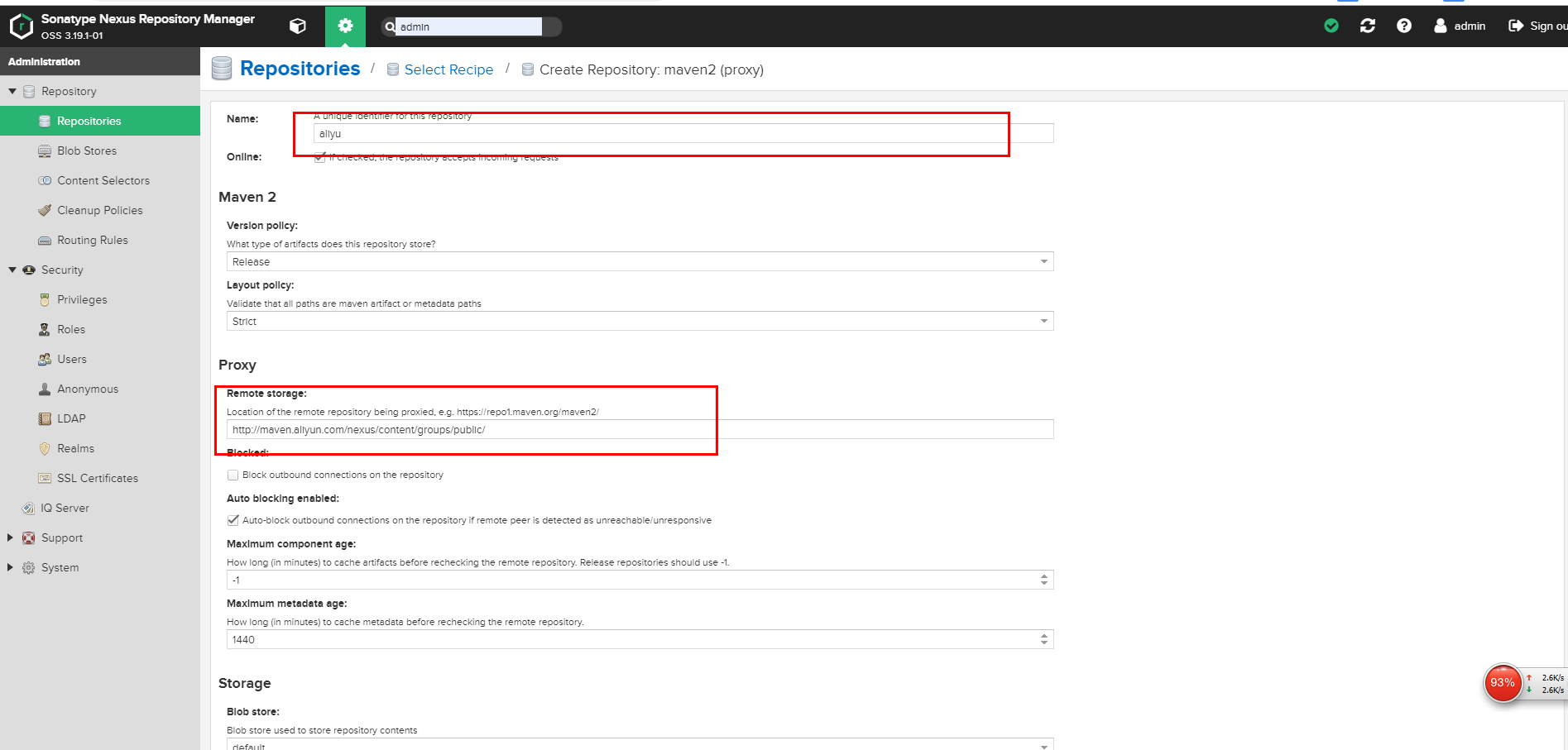Click the Remote storage URL field
Image resolution: width=1568 pixels, height=750 pixels.
(x=640, y=429)
